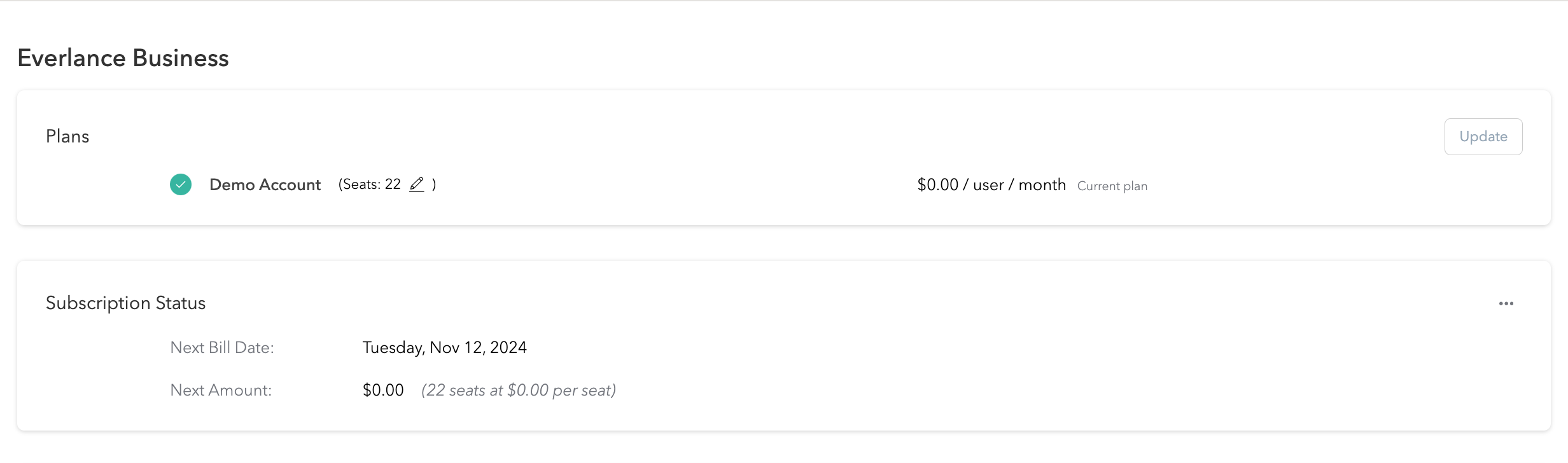Click the Current plan label

click(1112, 186)
